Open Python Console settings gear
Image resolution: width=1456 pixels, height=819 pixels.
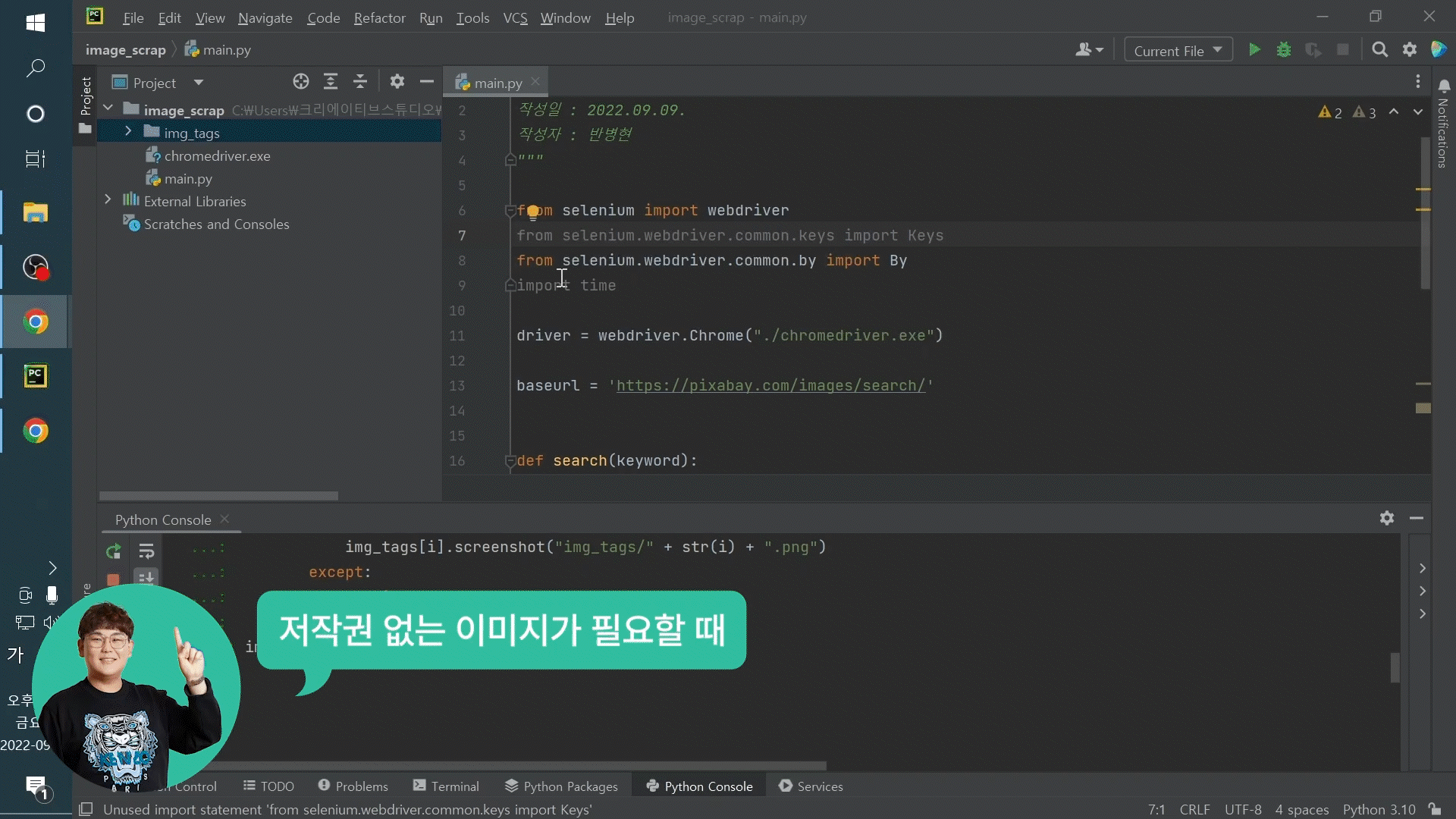pos(1387,518)
